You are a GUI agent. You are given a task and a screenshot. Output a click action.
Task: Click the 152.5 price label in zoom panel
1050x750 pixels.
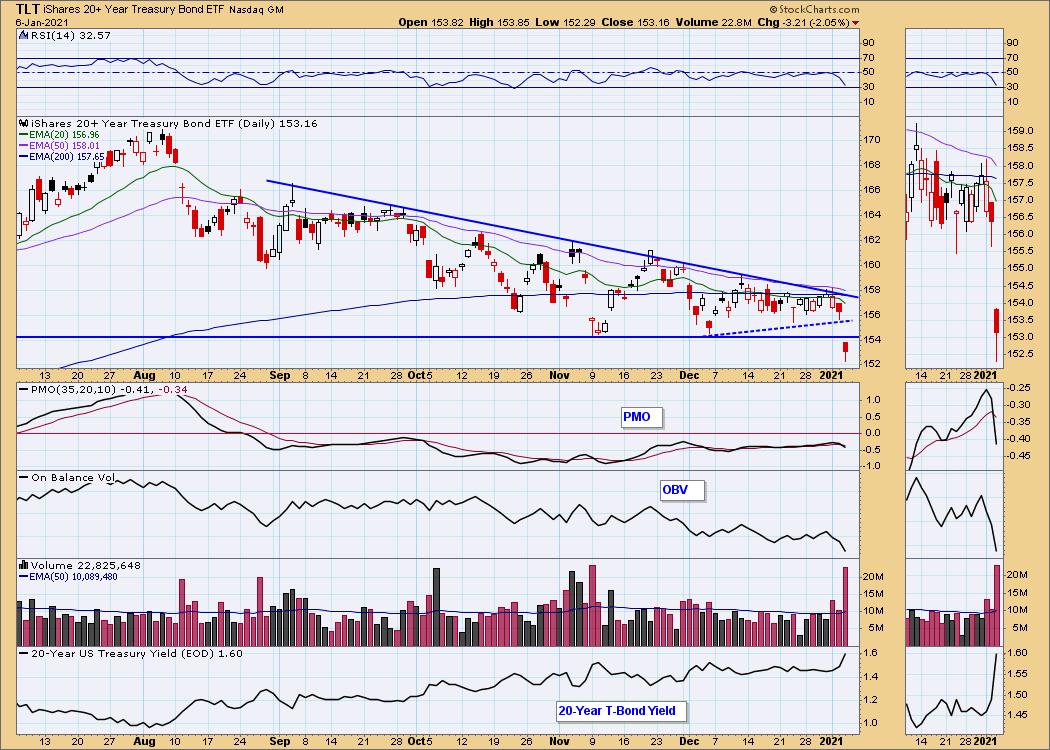1022,354
